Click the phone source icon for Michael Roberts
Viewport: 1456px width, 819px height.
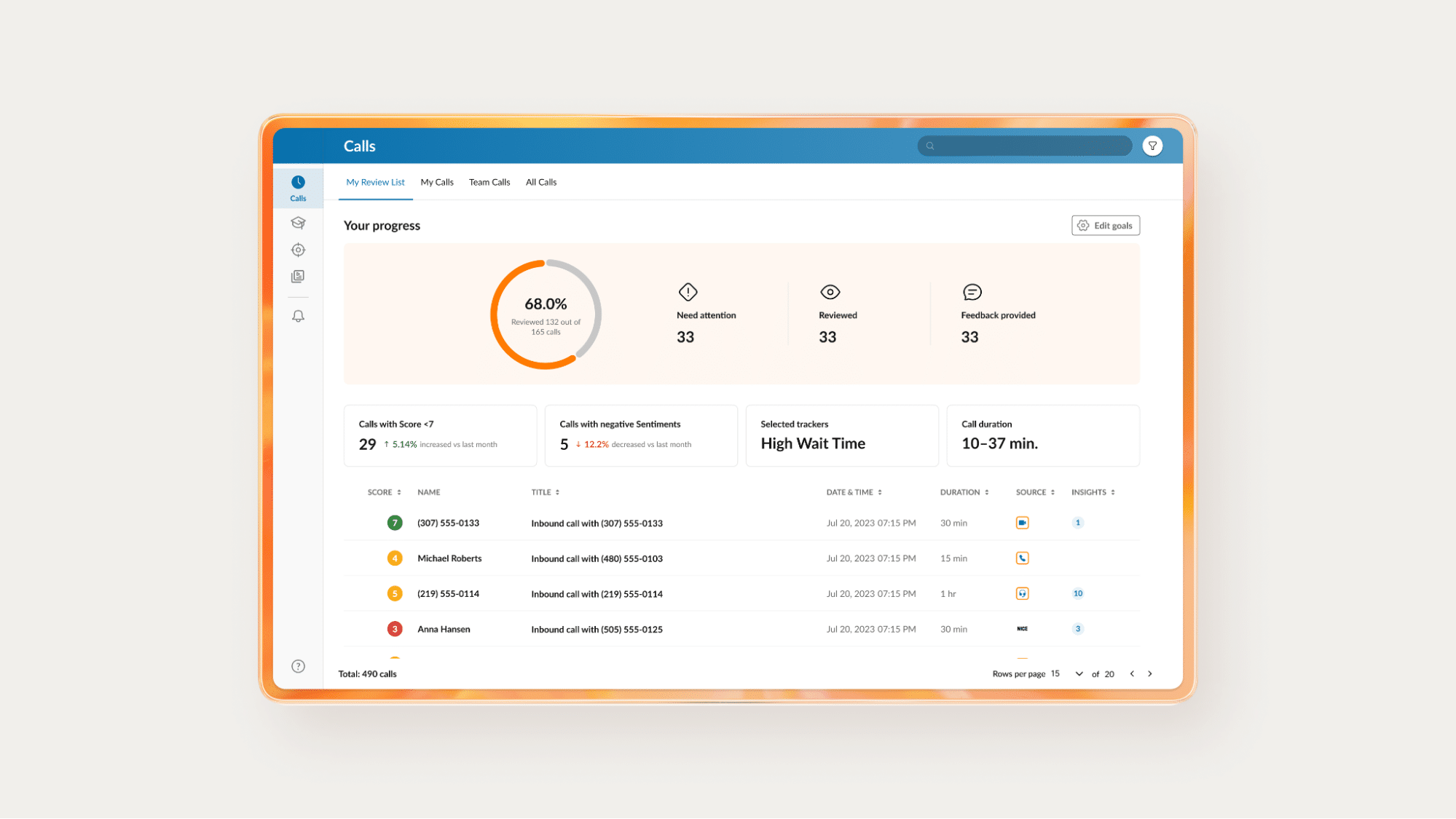[x=1022, y=558]
